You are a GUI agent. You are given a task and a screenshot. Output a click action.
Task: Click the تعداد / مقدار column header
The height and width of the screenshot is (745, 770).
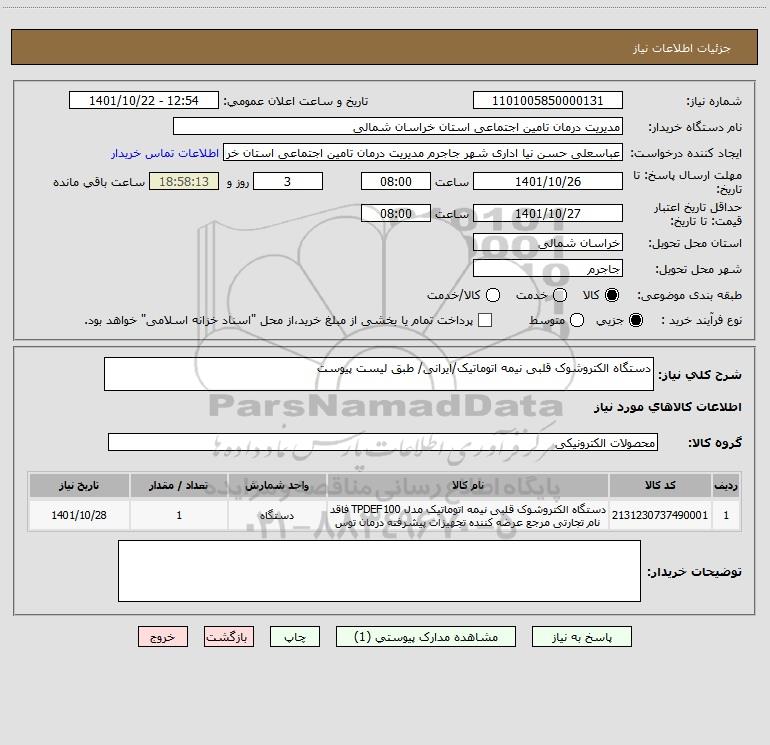(179, 485)
